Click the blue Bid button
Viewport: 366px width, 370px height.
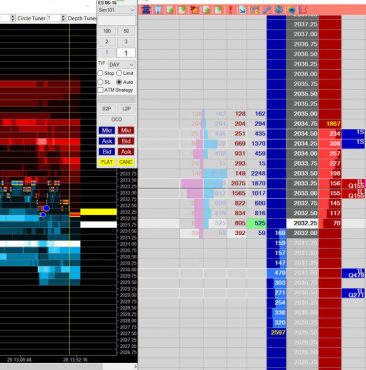(x=107, y=152)
